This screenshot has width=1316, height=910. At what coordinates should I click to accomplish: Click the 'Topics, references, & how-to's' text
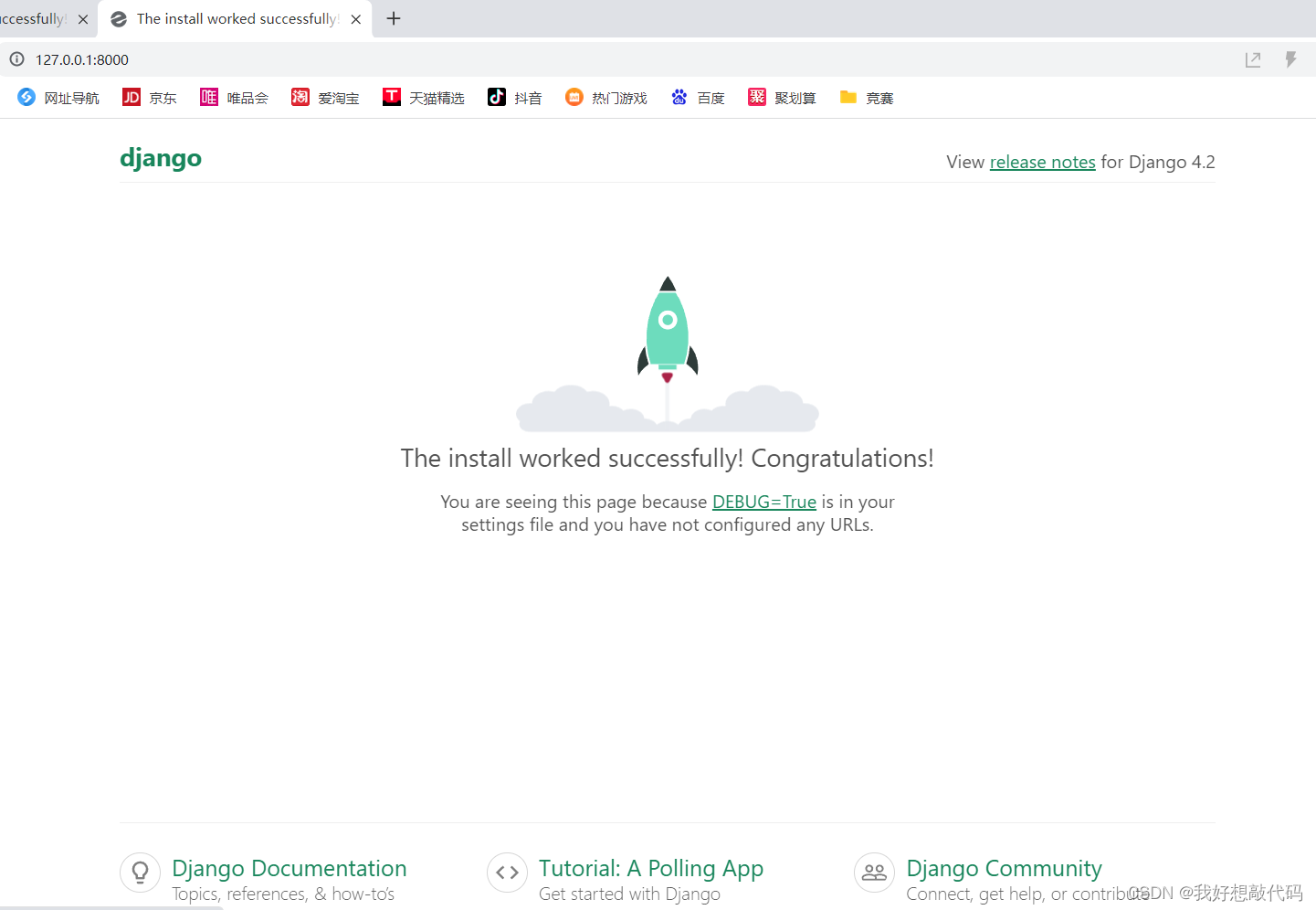(283, 894)
